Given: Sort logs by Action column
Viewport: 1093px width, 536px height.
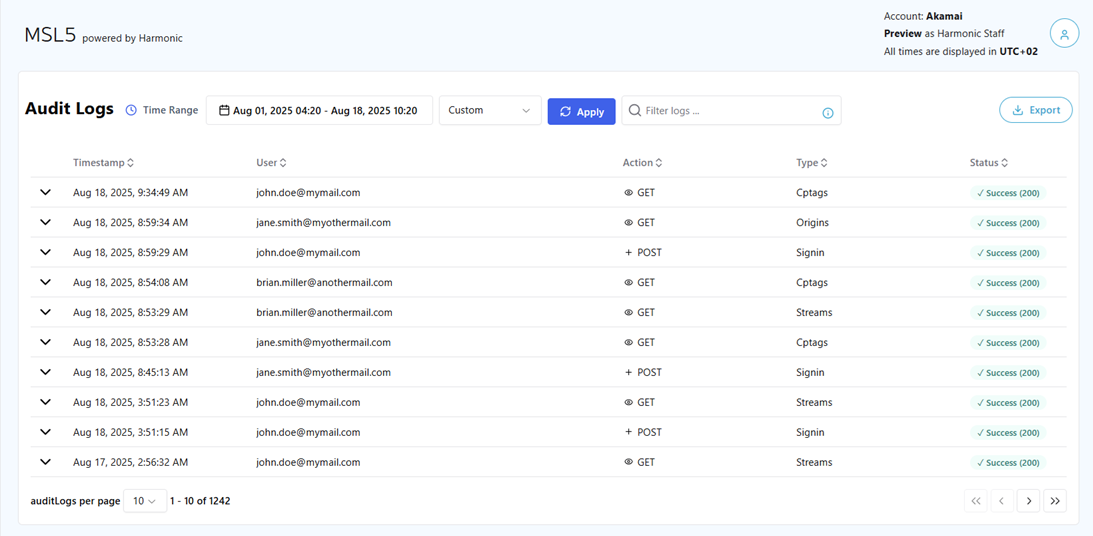Looking at the screenshot, I should coord(642,163).
